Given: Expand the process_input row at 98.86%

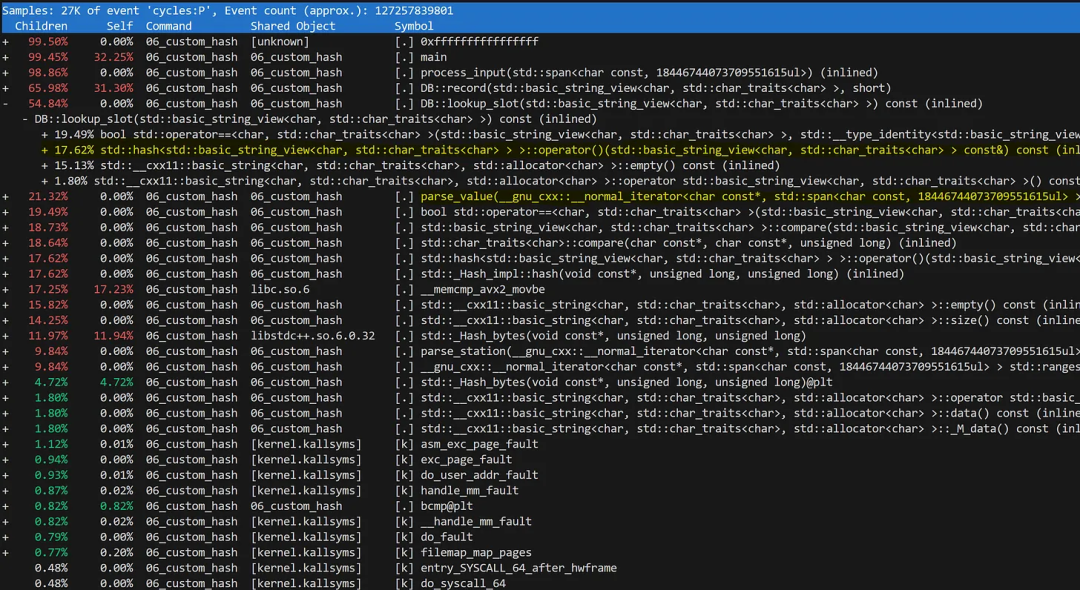Looking at the screenshot, I should coord(6,73).
